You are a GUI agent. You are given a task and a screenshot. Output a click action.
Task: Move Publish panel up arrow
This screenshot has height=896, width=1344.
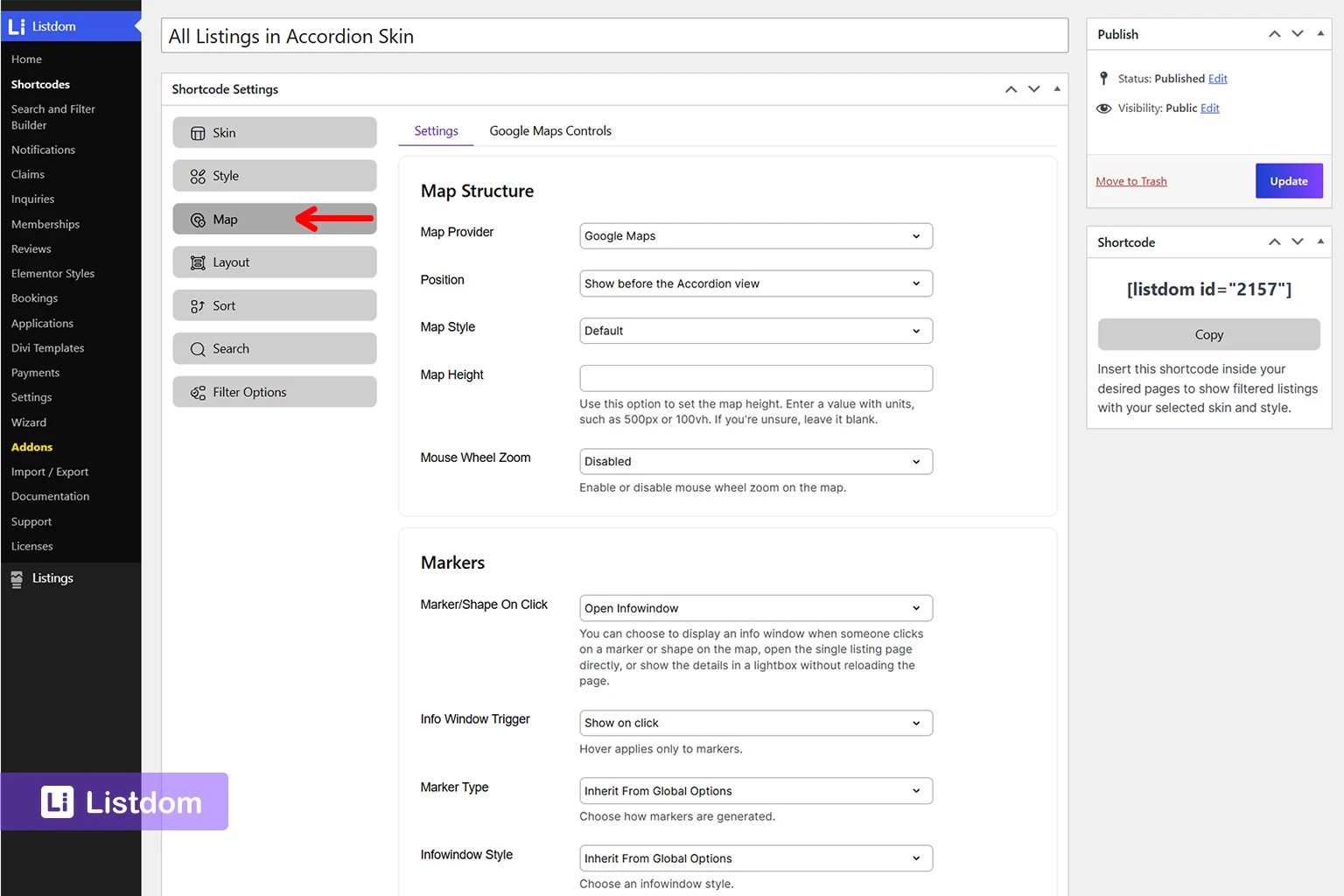(1274, 34)
